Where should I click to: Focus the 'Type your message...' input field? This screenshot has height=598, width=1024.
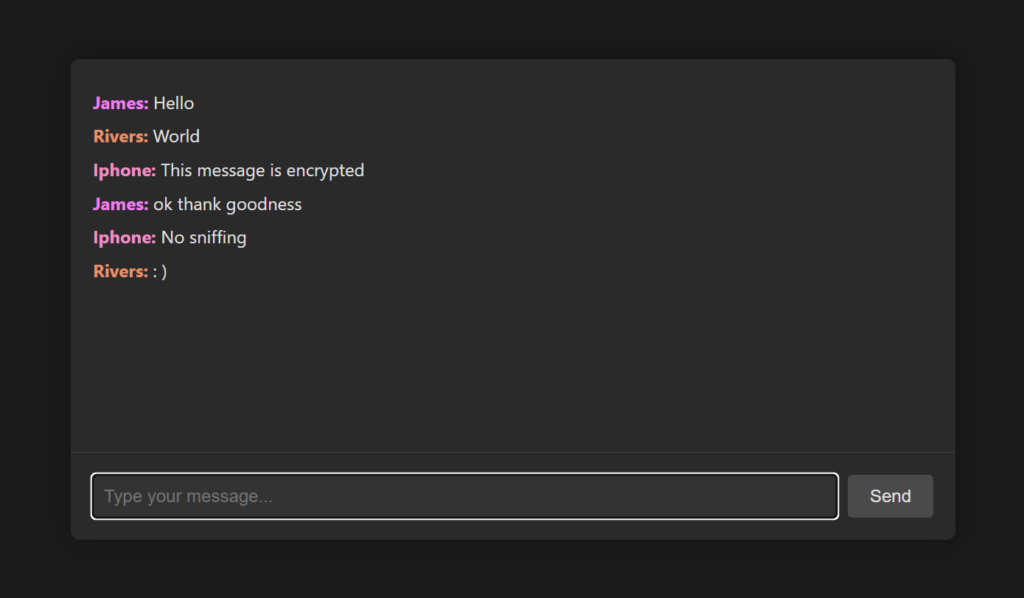(464, 496)
